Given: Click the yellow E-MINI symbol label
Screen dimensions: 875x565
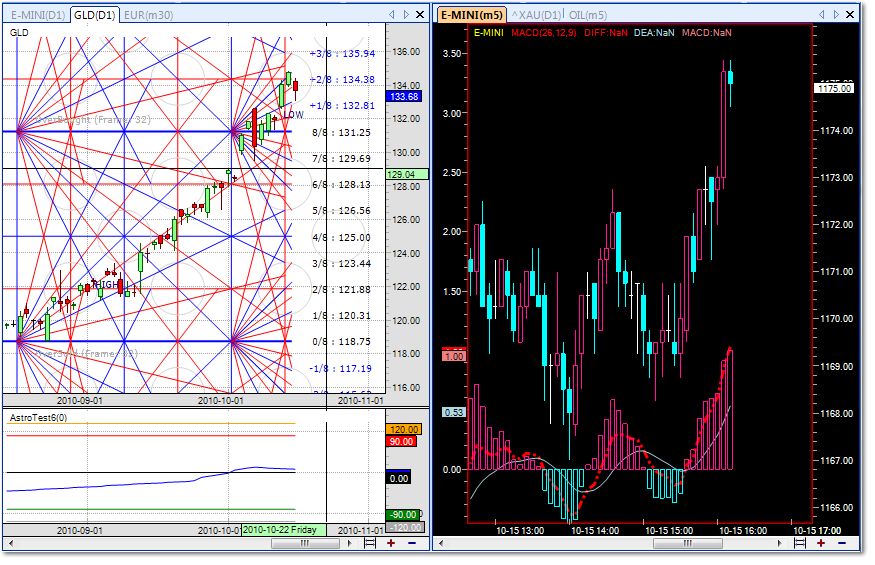Looking at the screenshot, I should pyautogui.click(x=488, y=32).
